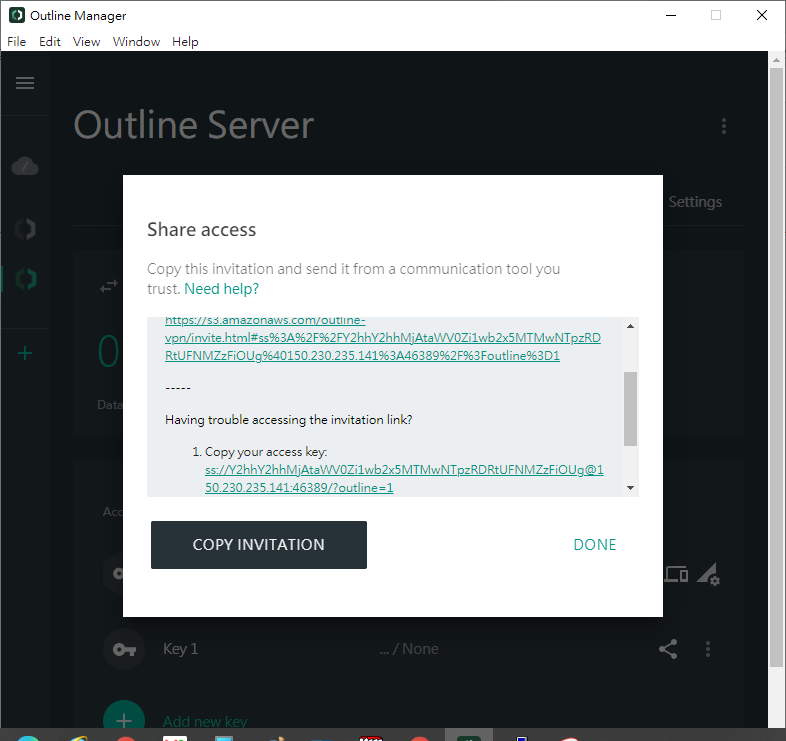Click the green Add new key plus button

124,714
